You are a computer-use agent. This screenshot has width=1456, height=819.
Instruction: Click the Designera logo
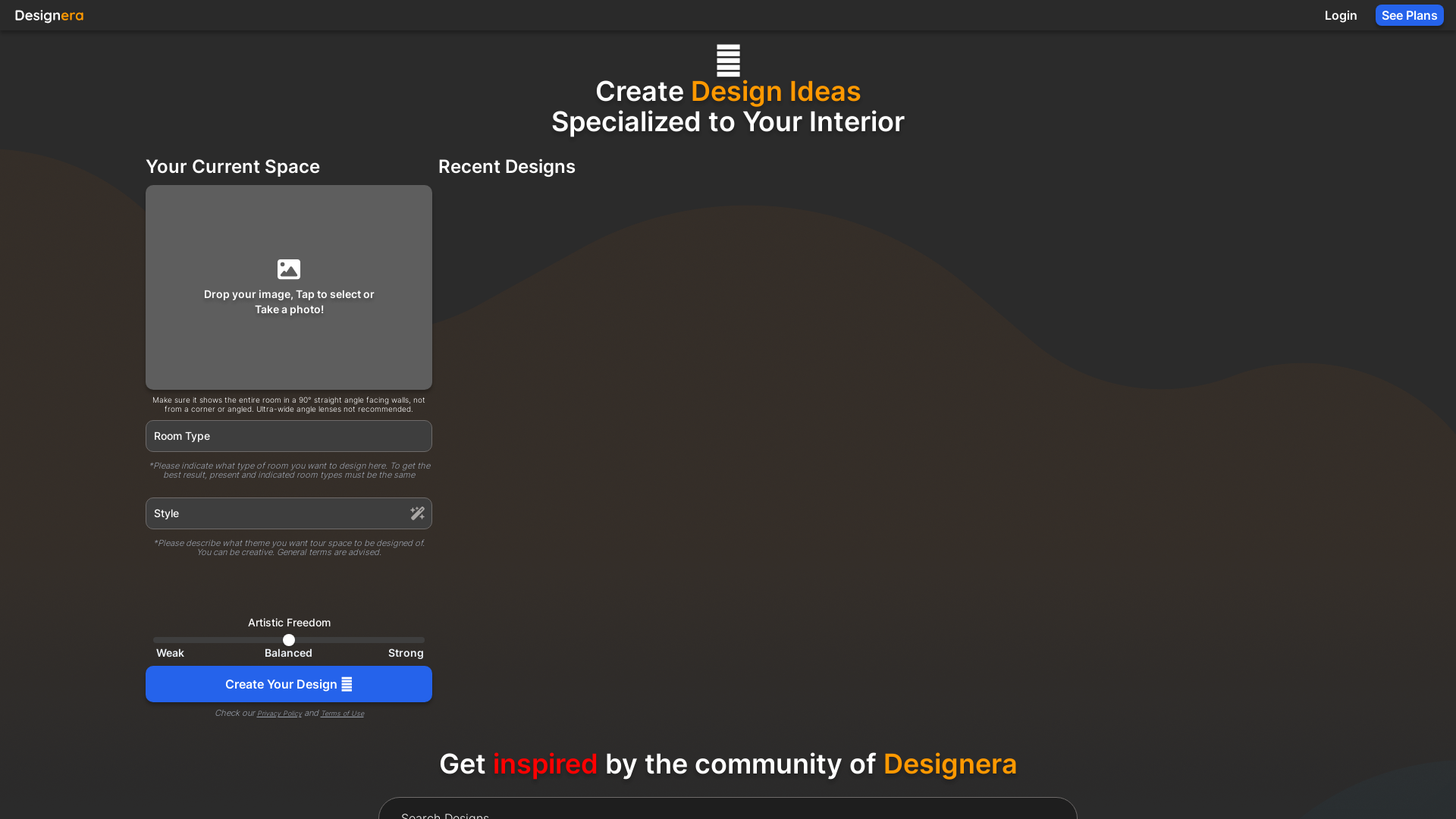coord(49,15)
